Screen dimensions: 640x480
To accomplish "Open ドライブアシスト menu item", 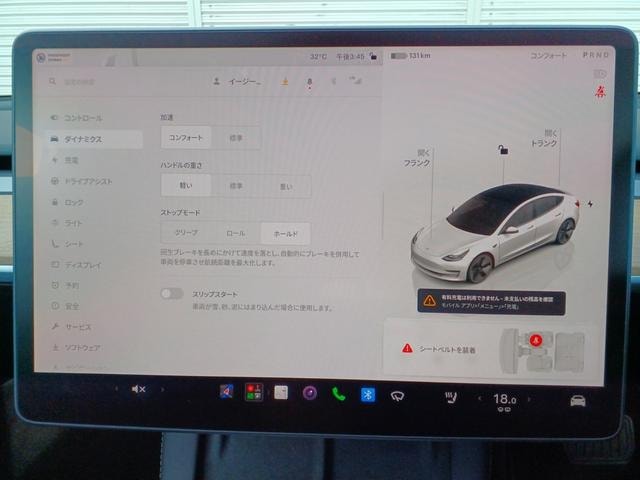I will 82,181.
